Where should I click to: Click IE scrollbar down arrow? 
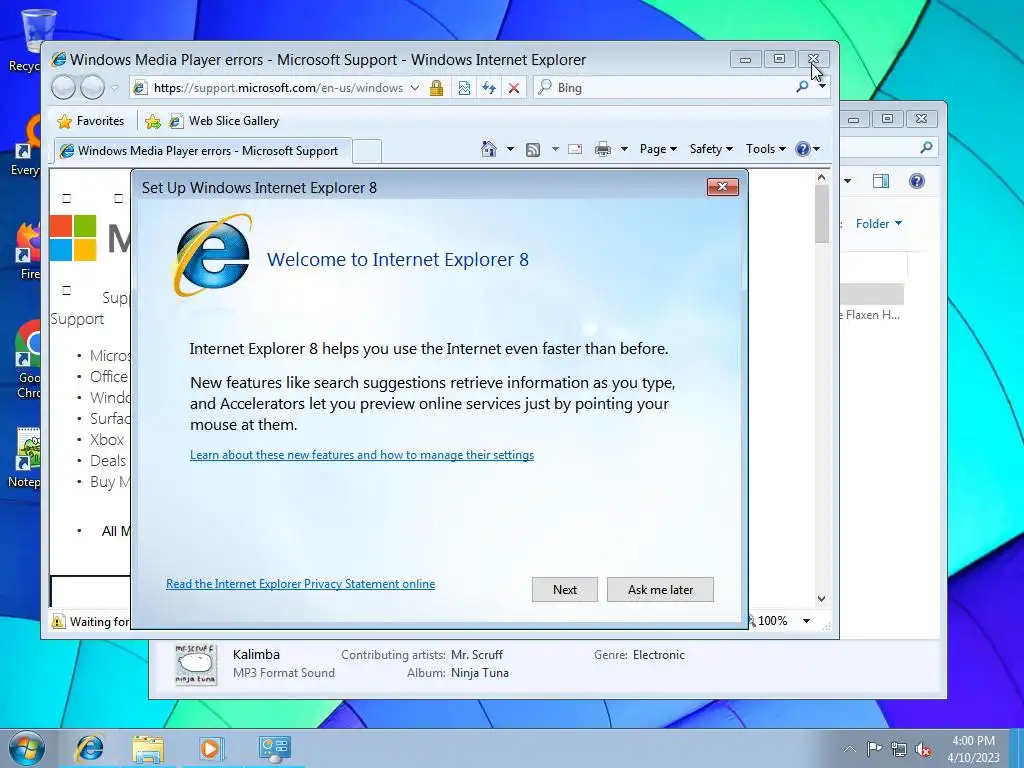click(822, 598)
